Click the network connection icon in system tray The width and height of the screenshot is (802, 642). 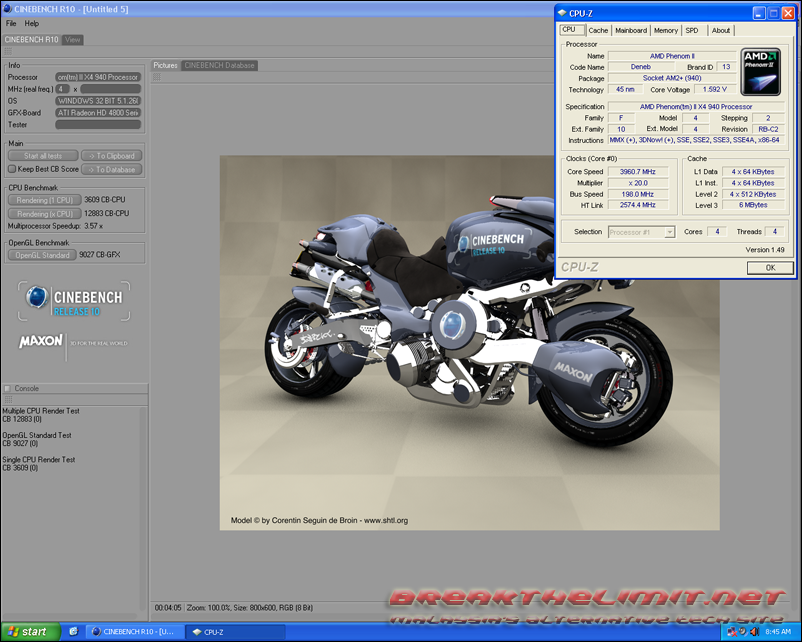[732, 632]
